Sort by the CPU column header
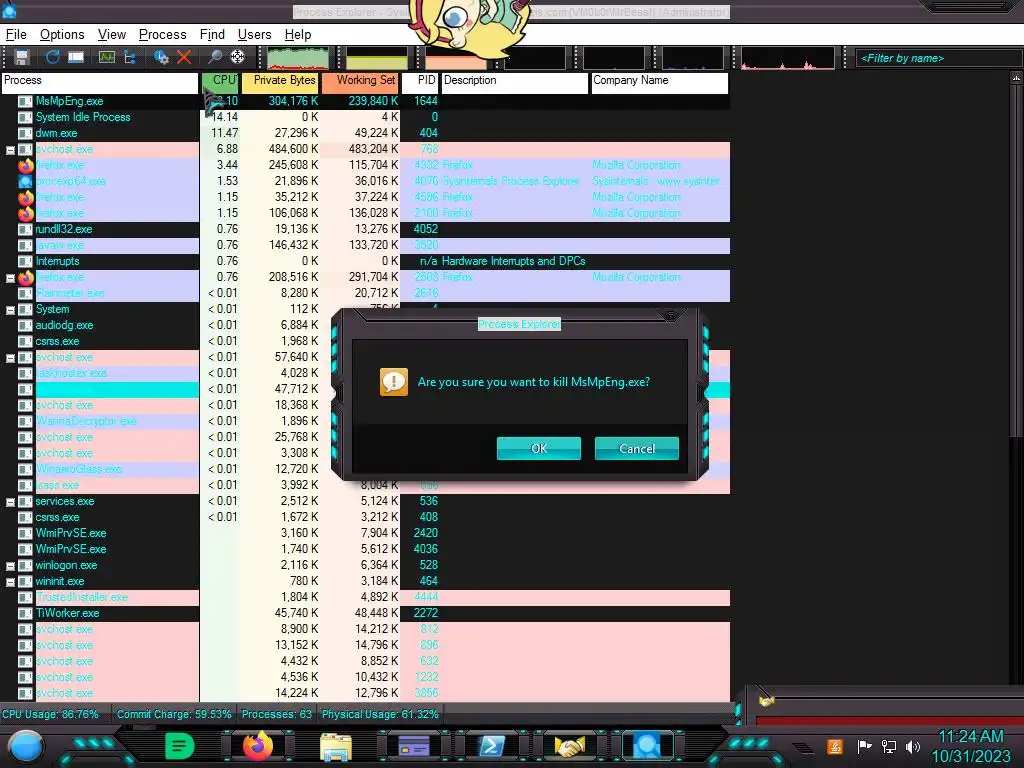This screenshot has width=1024, height=768. point(220,83)
